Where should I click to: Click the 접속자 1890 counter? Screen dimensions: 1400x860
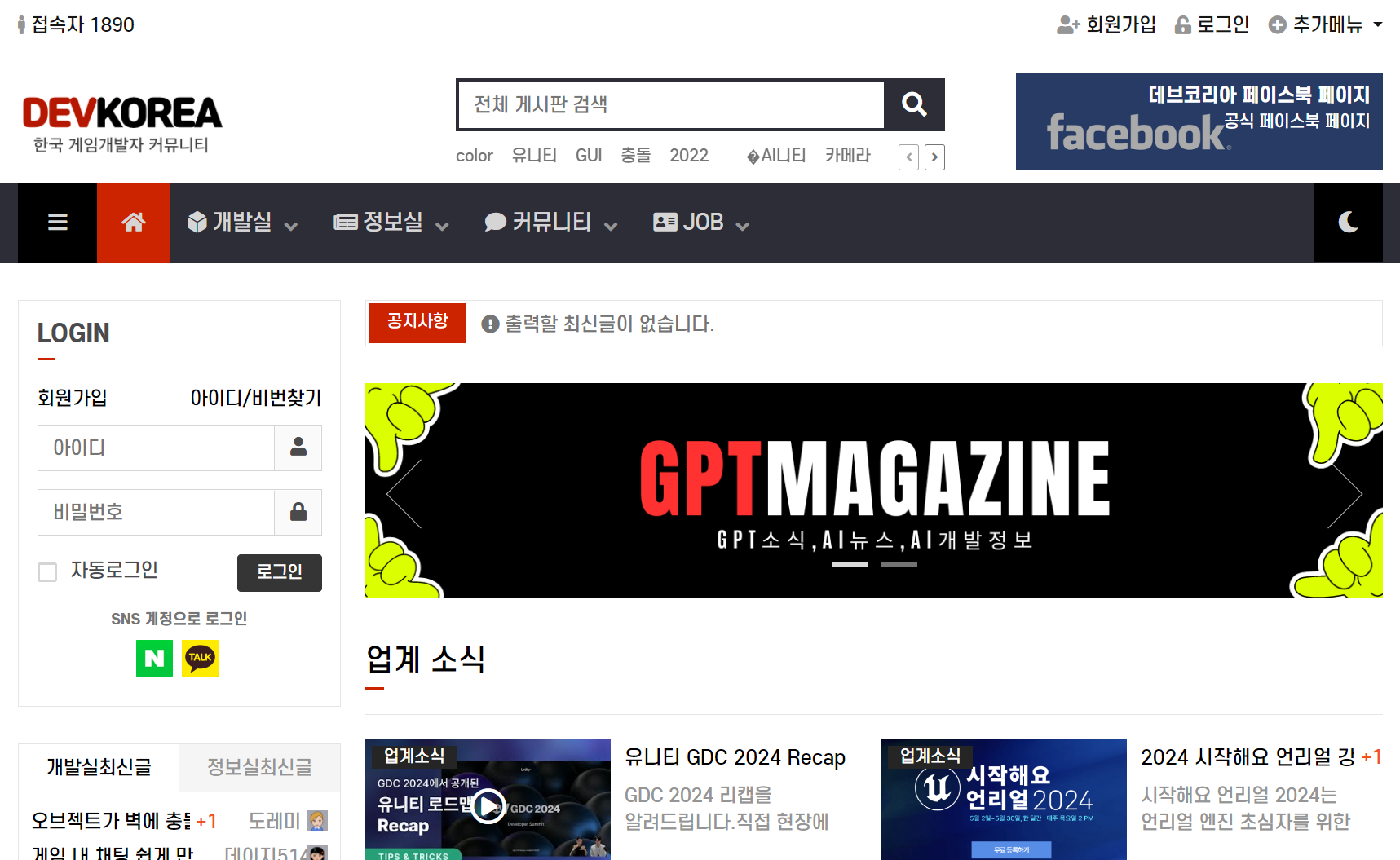76,24
